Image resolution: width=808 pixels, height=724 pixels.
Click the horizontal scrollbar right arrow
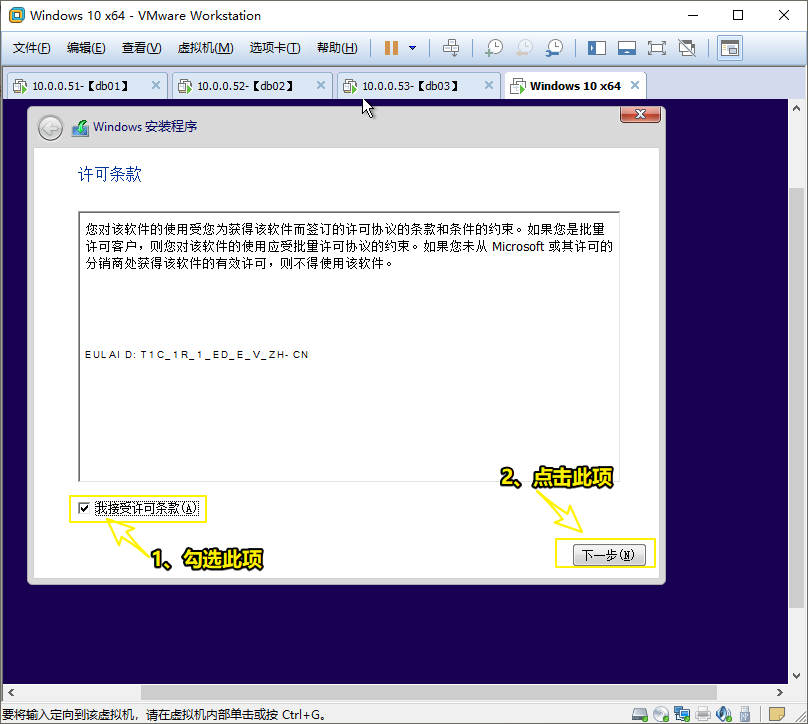780,693
